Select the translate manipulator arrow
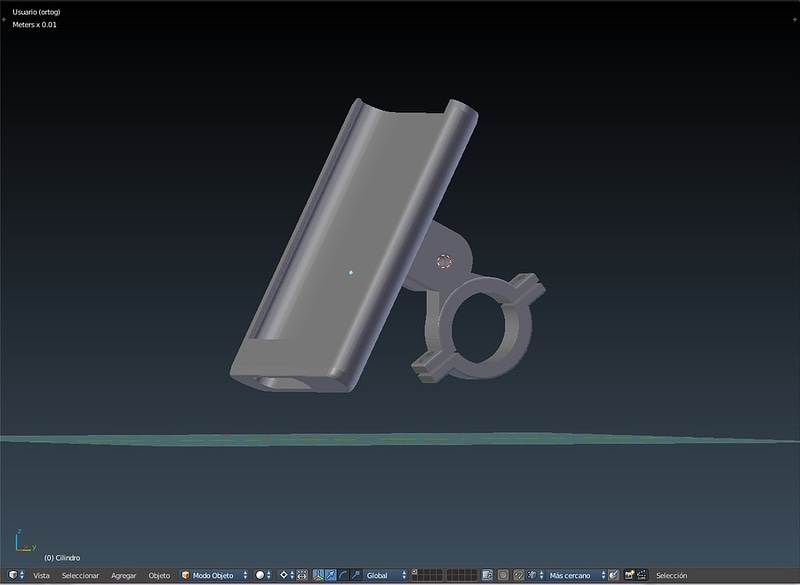This screenshot has width=800, height=585. (331, 575)
